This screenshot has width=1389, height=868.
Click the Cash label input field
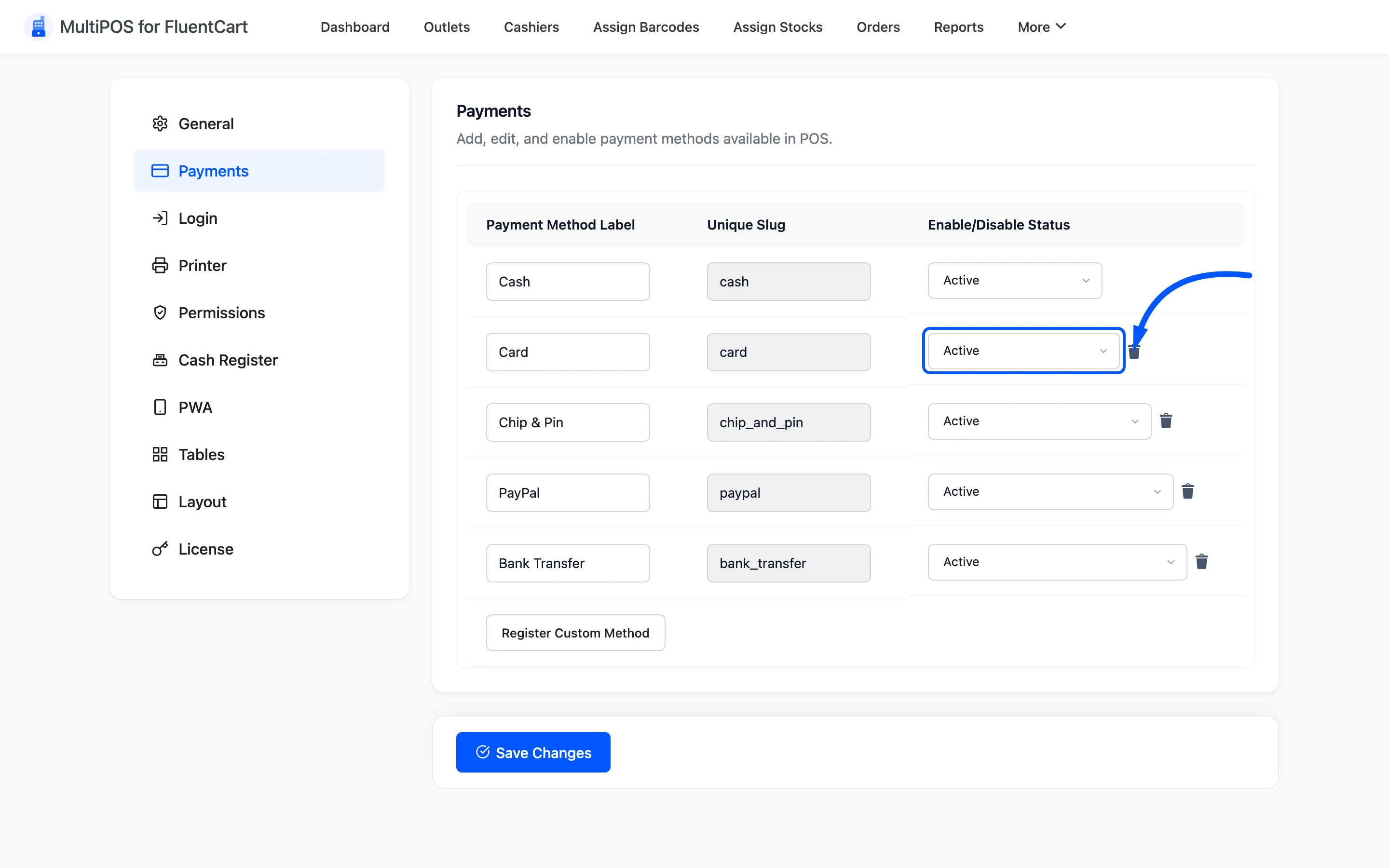(568, 282)
